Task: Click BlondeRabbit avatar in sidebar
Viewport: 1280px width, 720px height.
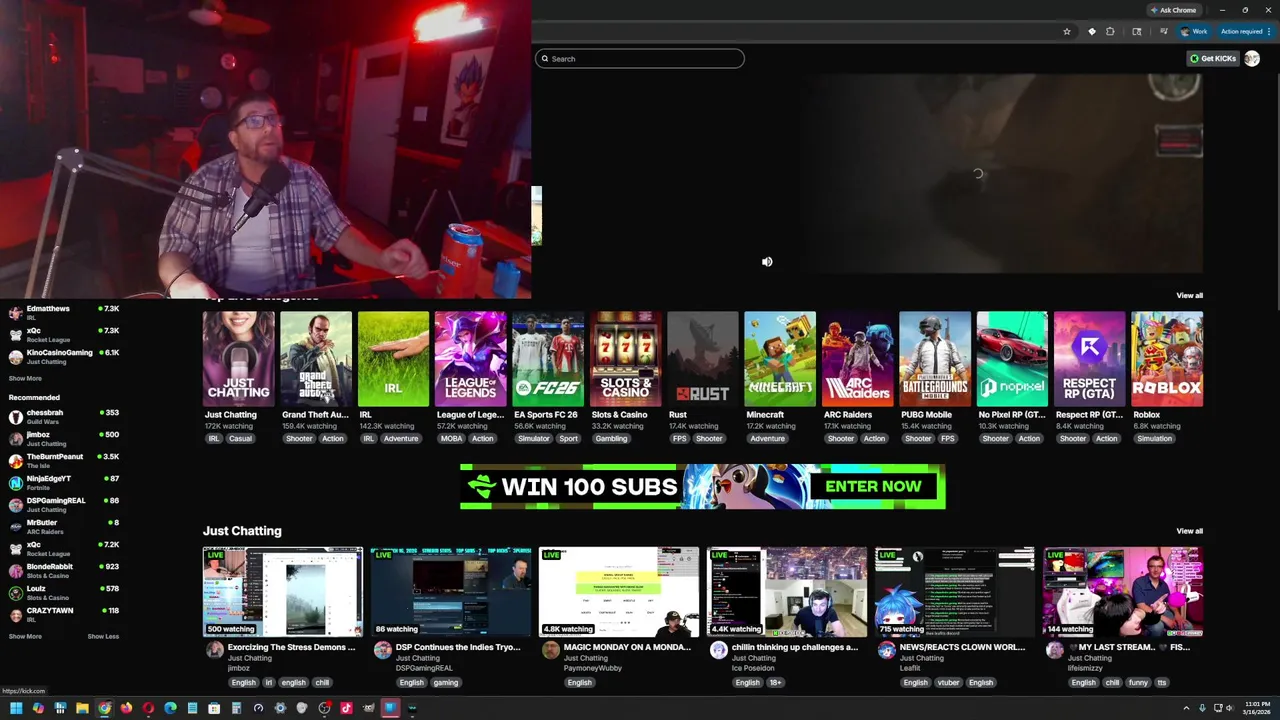Action: pyautogui.click(x=15, y=570)
